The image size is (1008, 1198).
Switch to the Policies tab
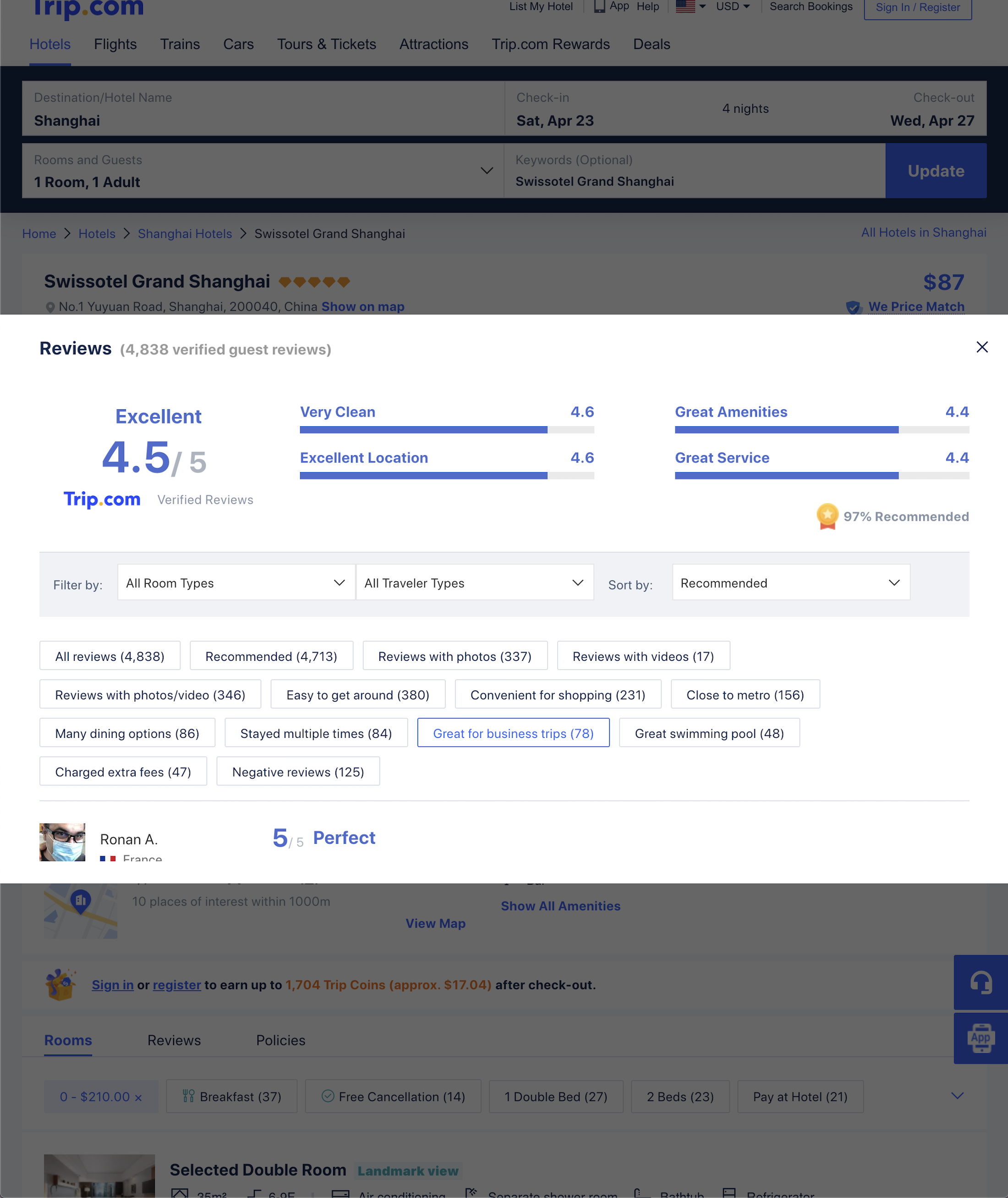280,1040
